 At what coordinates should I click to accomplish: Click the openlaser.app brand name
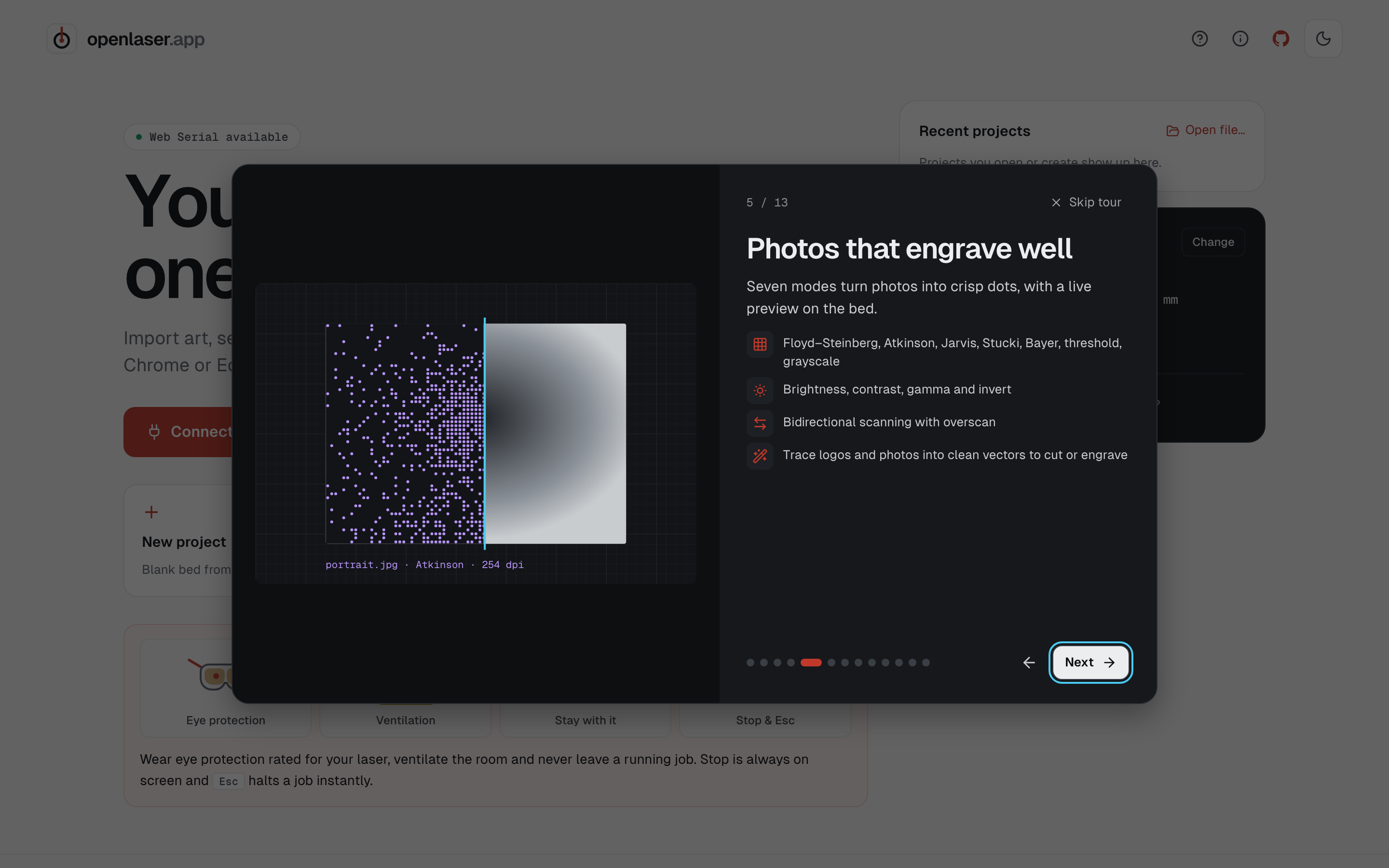[146, 39]
